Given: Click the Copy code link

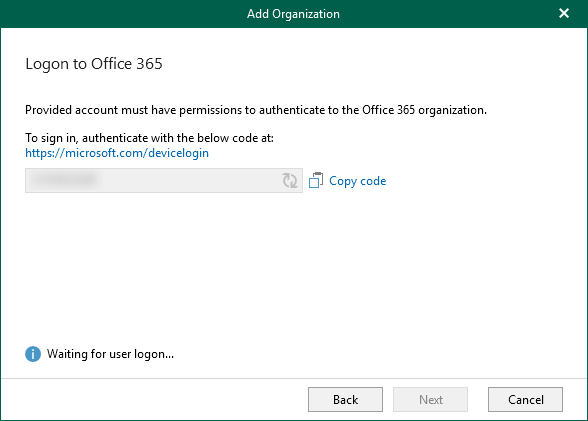Looking at the screenshot, I should pyautogui.click(x=357, y=181).
